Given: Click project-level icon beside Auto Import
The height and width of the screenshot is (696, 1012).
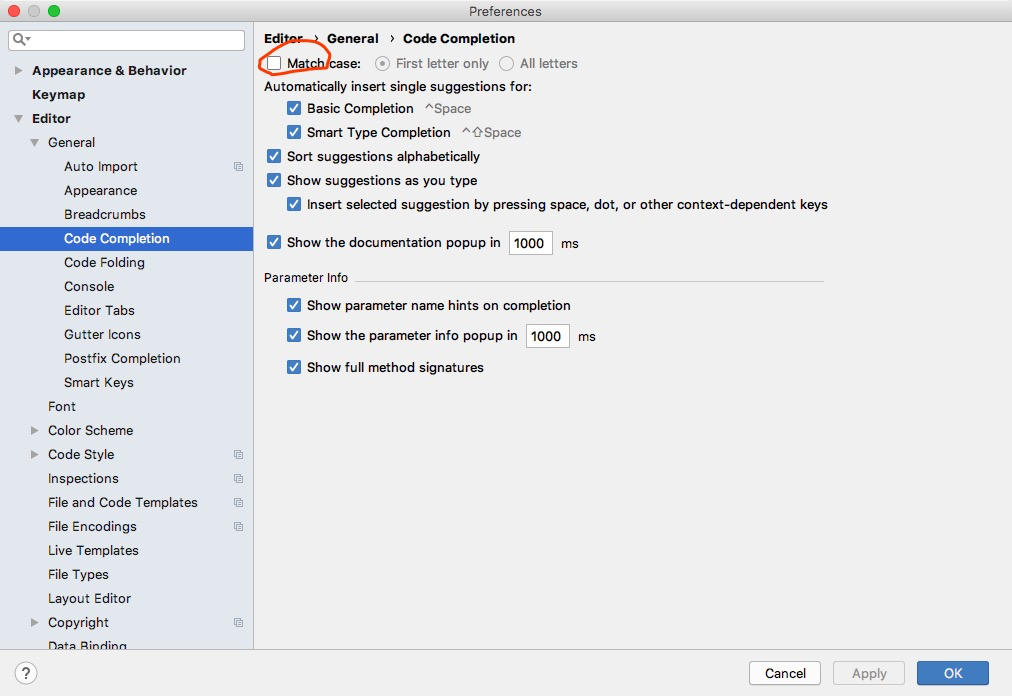Looking at the screenshot, I should click(x=238, y=167).
